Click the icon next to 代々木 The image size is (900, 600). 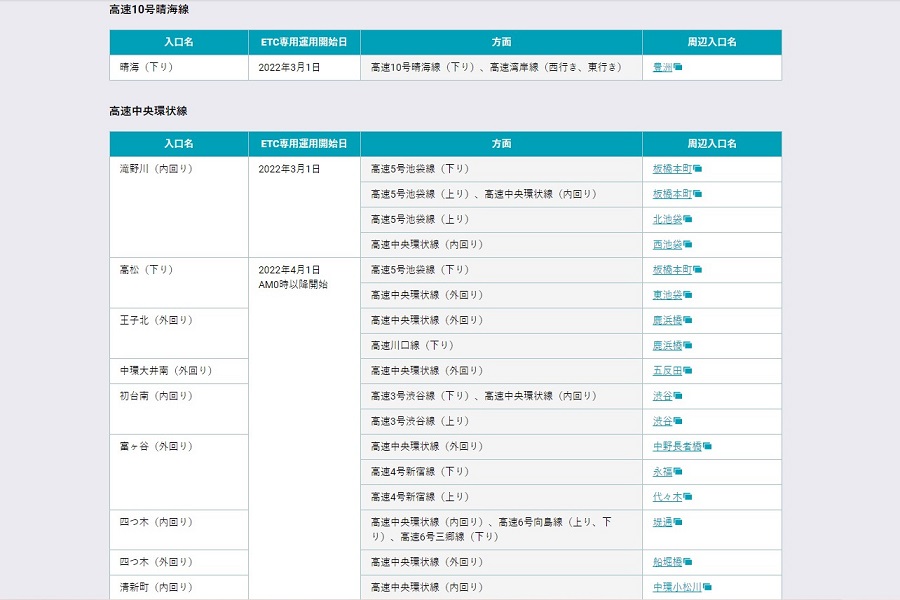(688, 496)
